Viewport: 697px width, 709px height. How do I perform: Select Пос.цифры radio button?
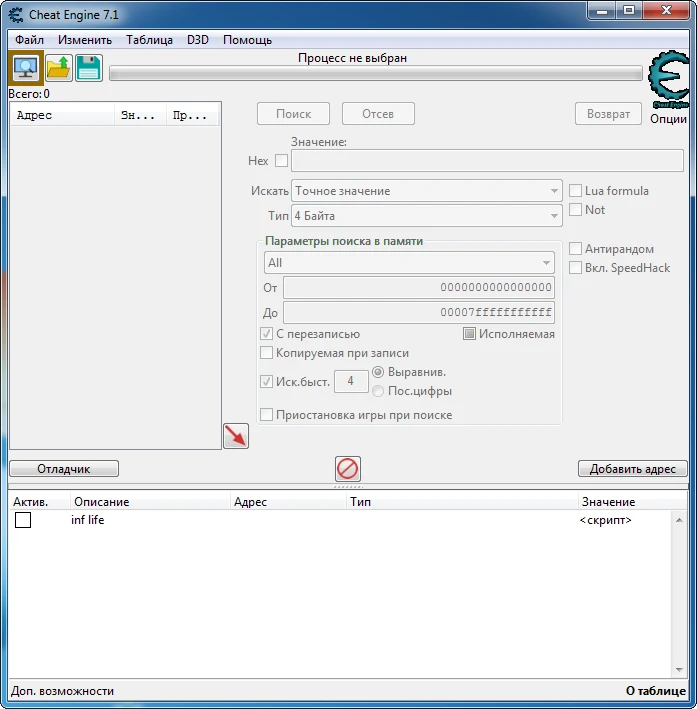[x=378, y=391]
